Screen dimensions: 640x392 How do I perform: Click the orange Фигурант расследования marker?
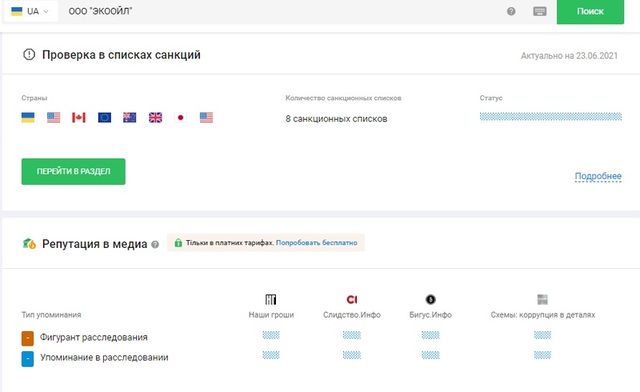point(28,339)
